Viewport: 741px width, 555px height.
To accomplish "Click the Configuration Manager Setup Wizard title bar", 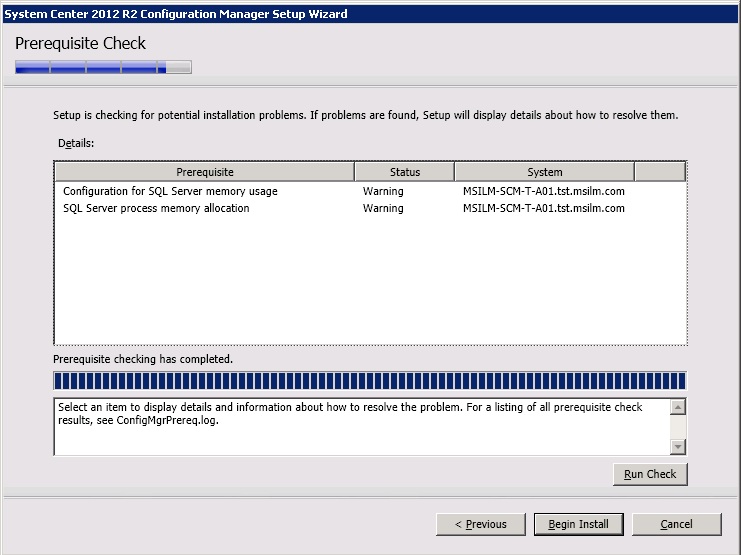I will [370, 13].
